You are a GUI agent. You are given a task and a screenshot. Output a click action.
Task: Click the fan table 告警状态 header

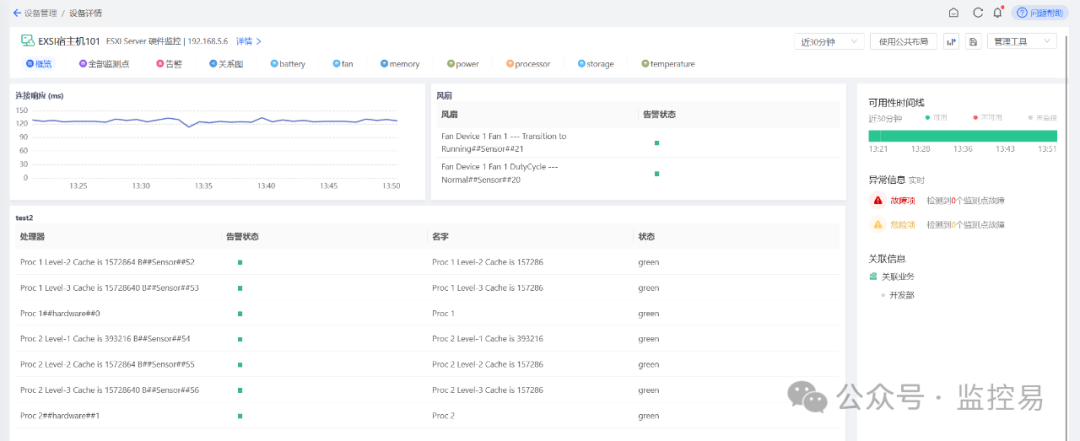(658, 114)
